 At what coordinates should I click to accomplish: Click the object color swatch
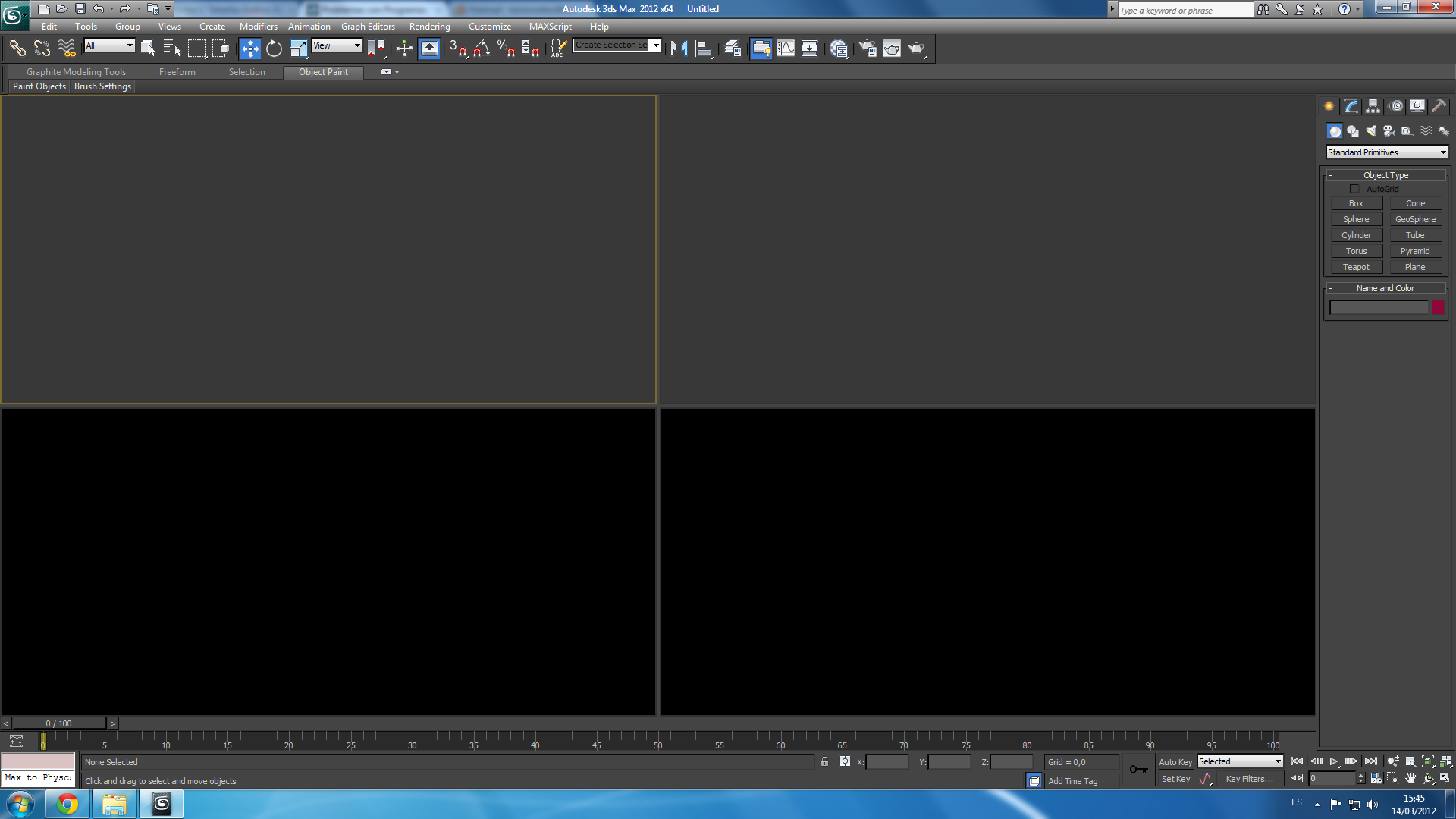coord(1438,307)
